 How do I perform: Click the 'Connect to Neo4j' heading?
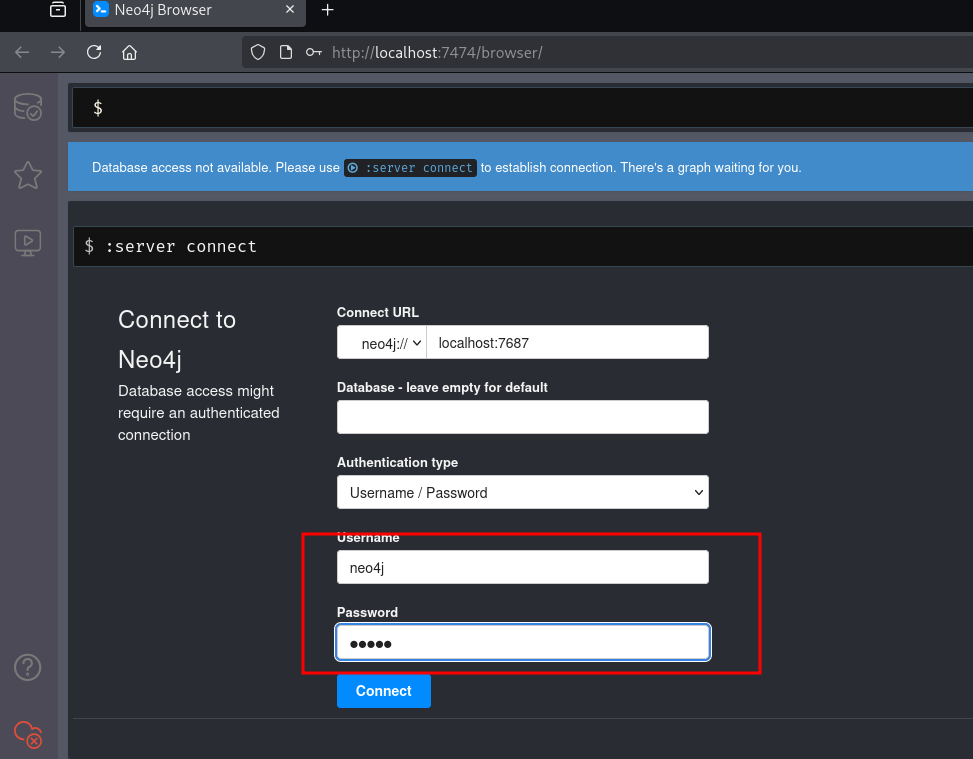pyautogui.click(x=177, y=339)
